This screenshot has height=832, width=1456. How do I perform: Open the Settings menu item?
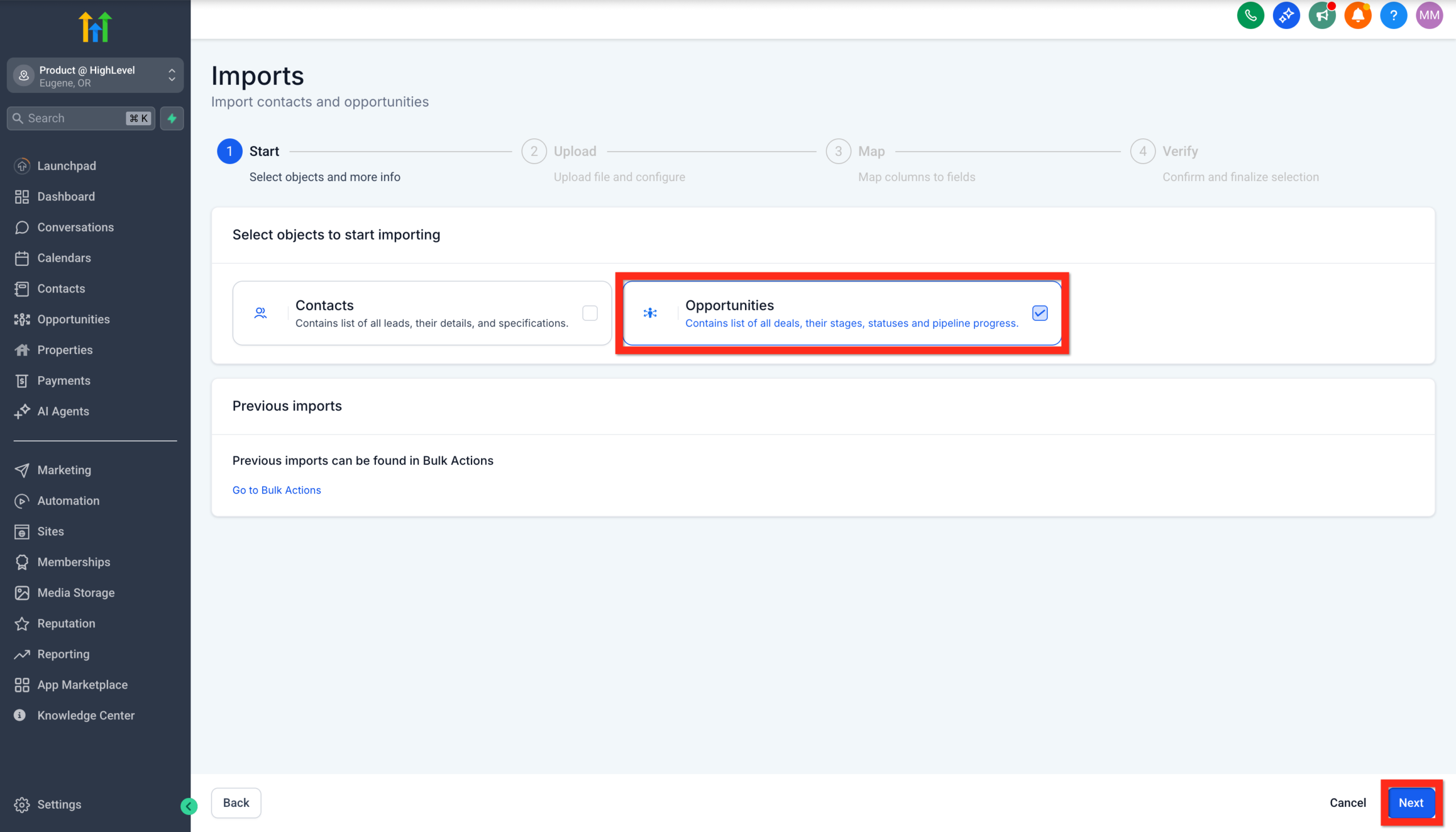(x=59, y=804)
